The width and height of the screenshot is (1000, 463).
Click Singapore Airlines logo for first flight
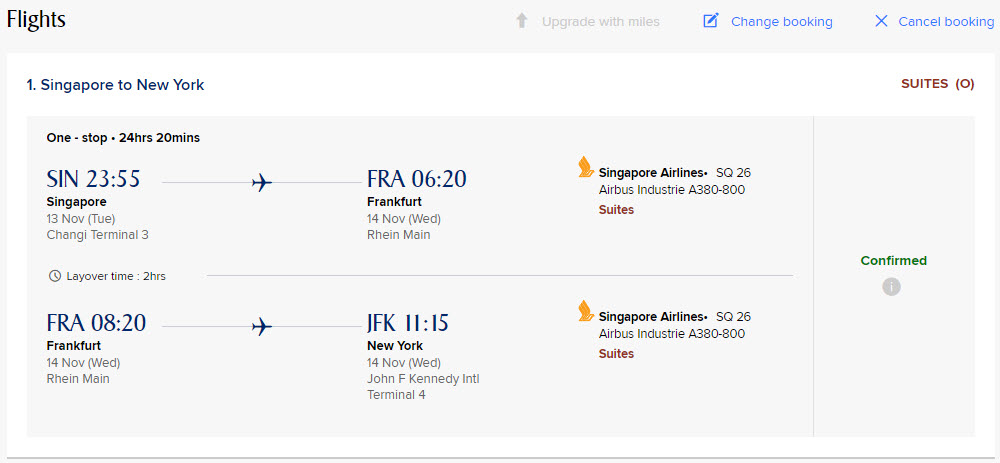[586, 167]
